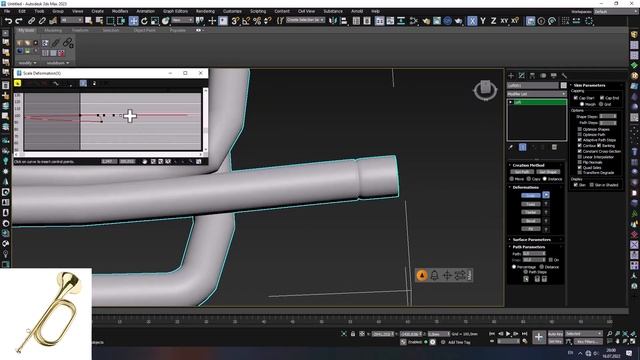Click the Pin Stack icon below modifier list
Viewport: 640px width, 360px height.
coord(511,147)
